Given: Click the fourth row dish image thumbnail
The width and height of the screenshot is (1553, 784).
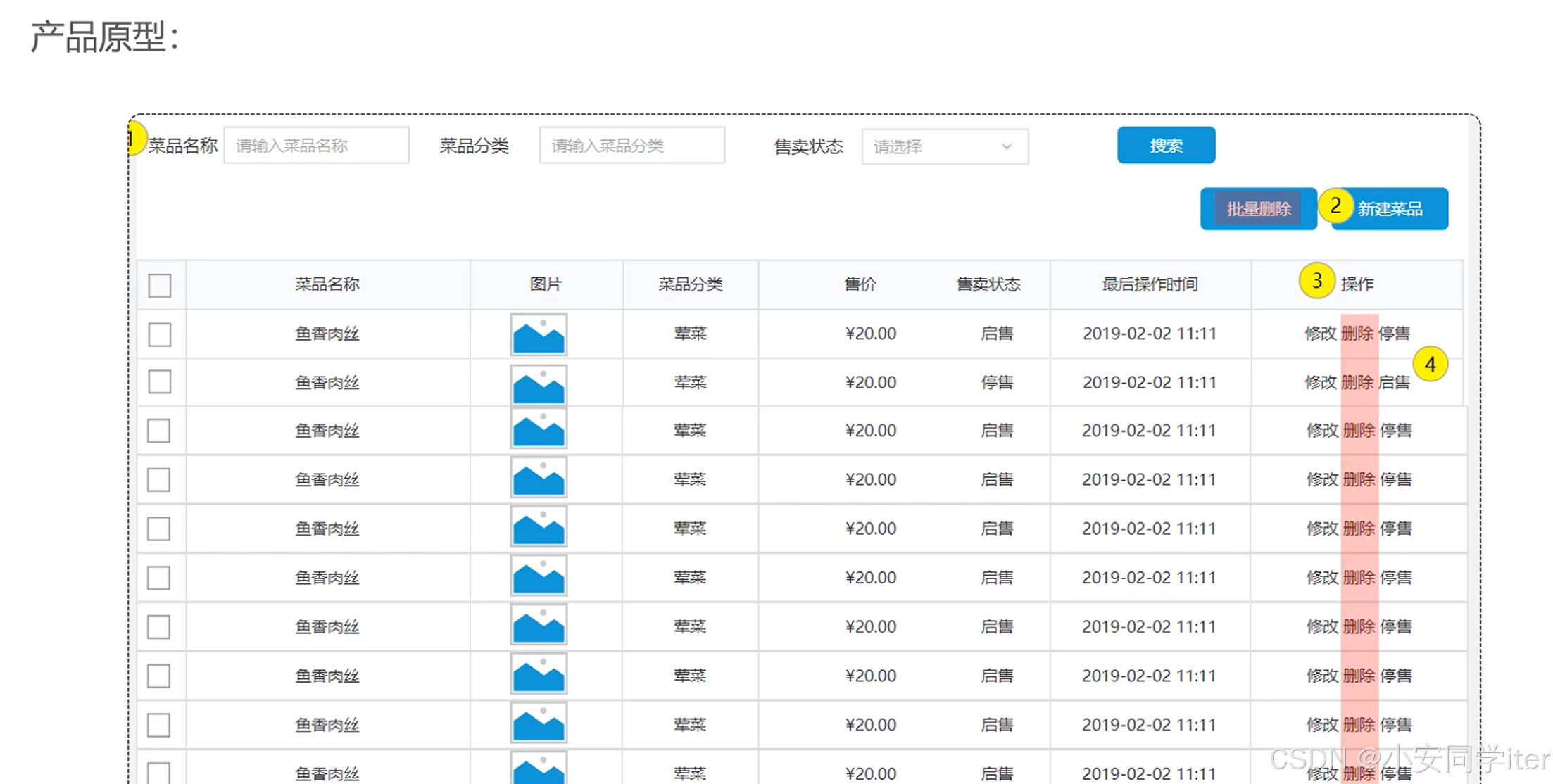Looking at the screenshot, I should click(539, 479).
